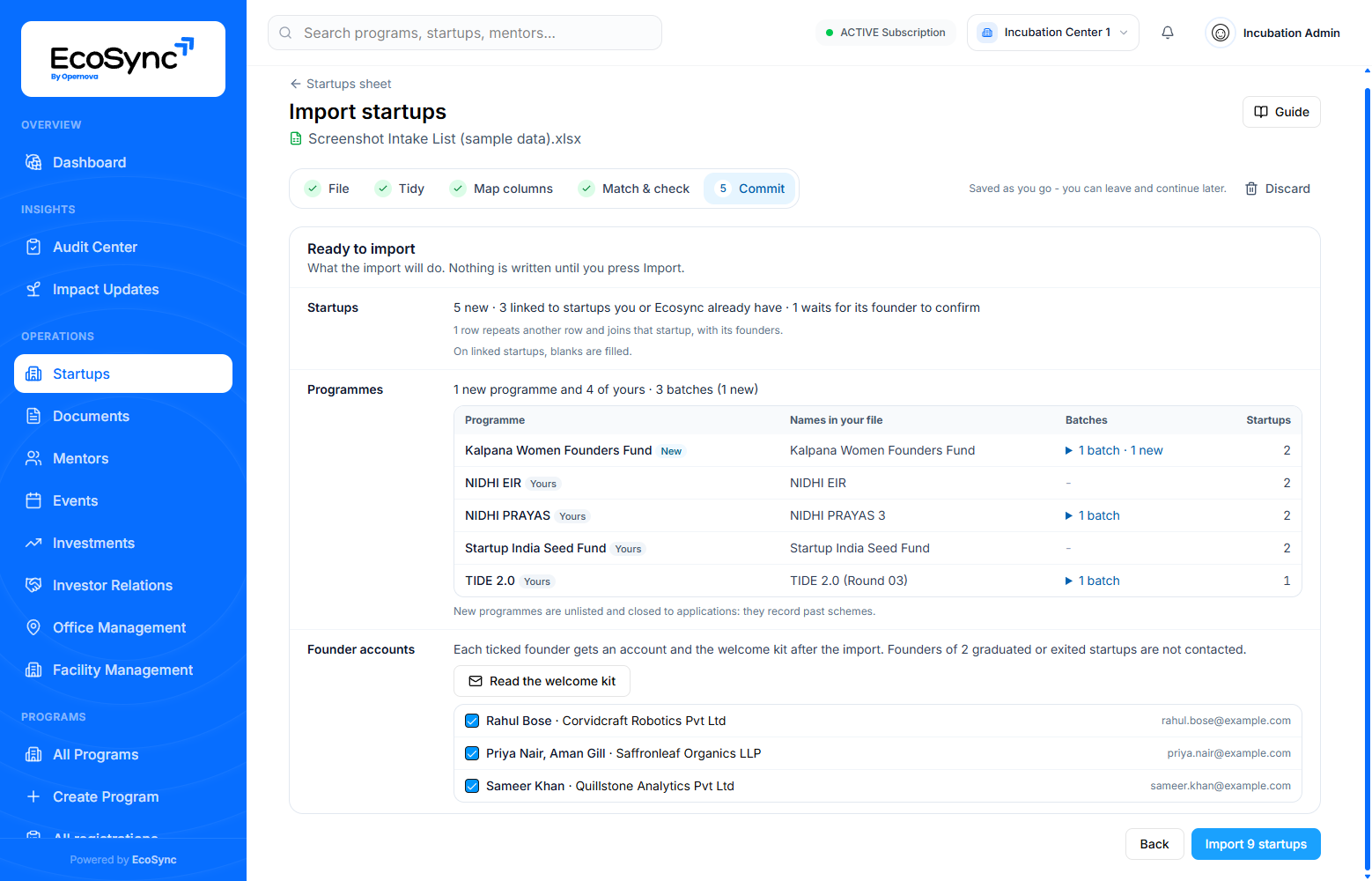Open Create Program in the sidebar
This screenshot has width=1372, height=881.
(123, 796)
